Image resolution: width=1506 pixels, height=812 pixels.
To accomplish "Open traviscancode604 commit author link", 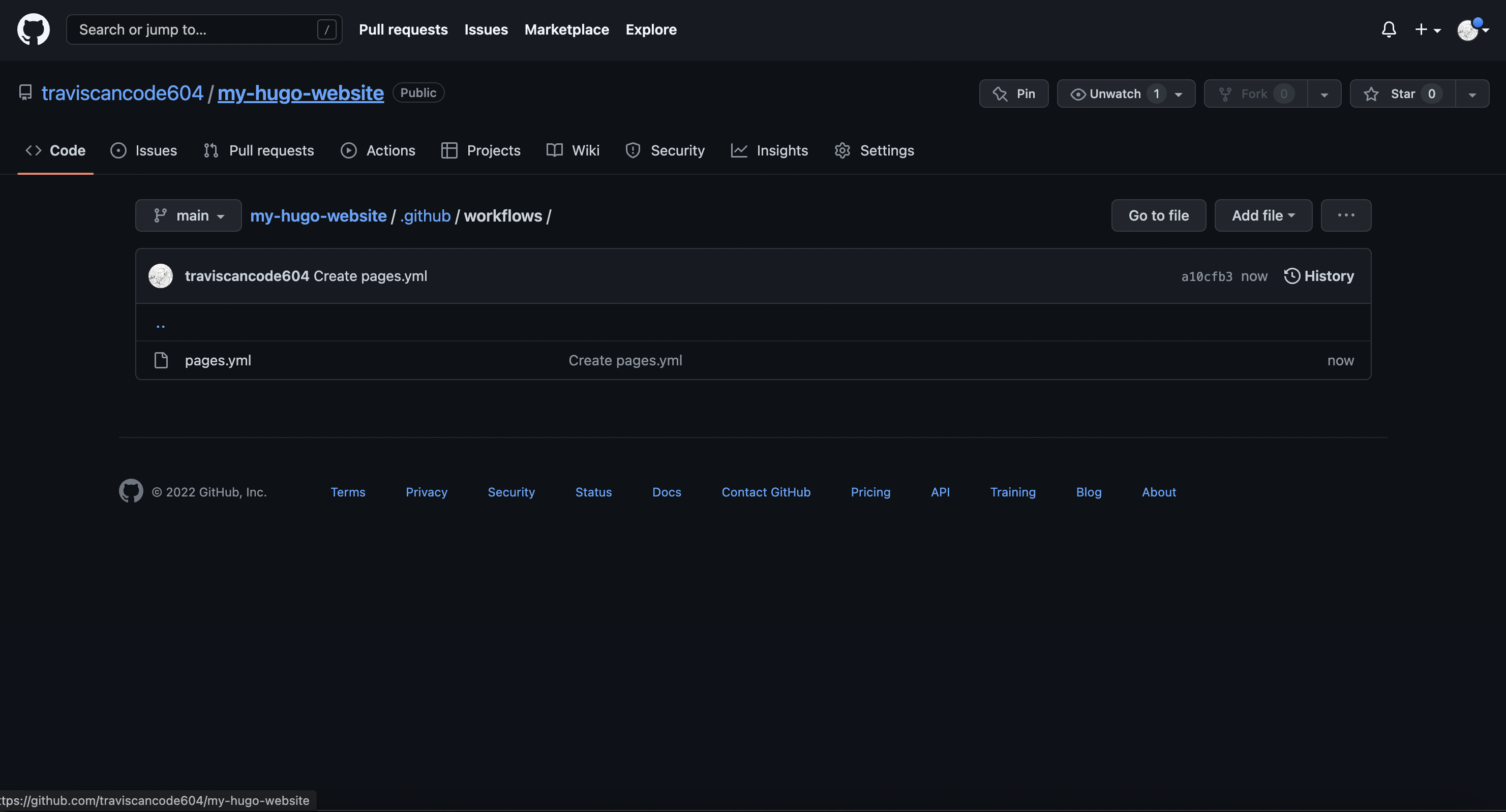I will click(x=247, y=276).
